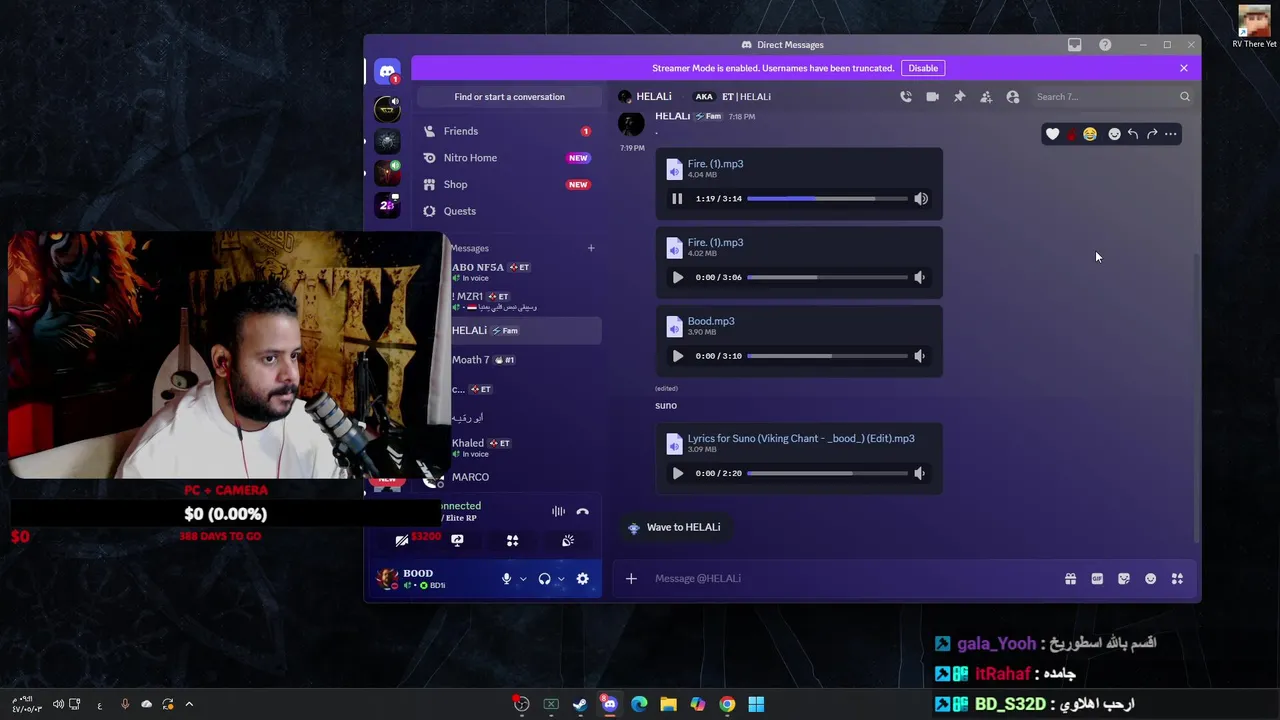The height and width of the screenshot is (720, 1280).
Task: Open Discord user settings gear
Action: [582, 579]
